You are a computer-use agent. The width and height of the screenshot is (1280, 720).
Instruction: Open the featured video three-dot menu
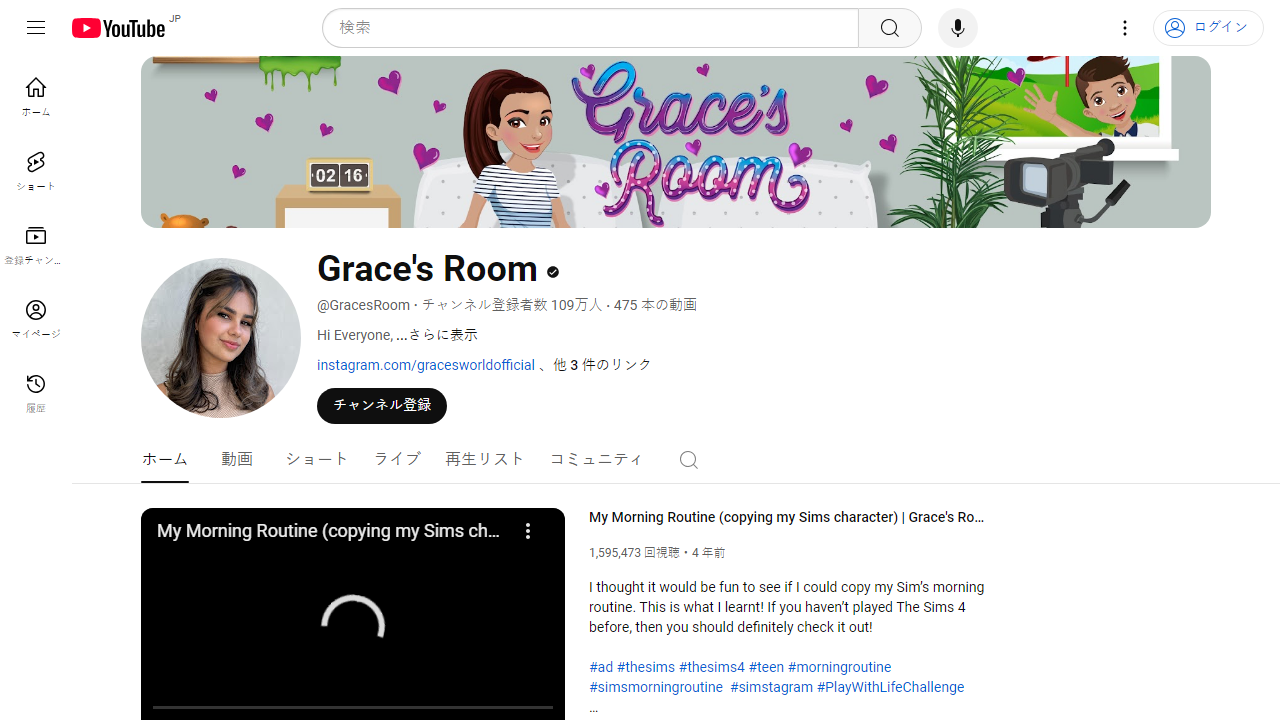pyautogui.click(x=528, y=531)
